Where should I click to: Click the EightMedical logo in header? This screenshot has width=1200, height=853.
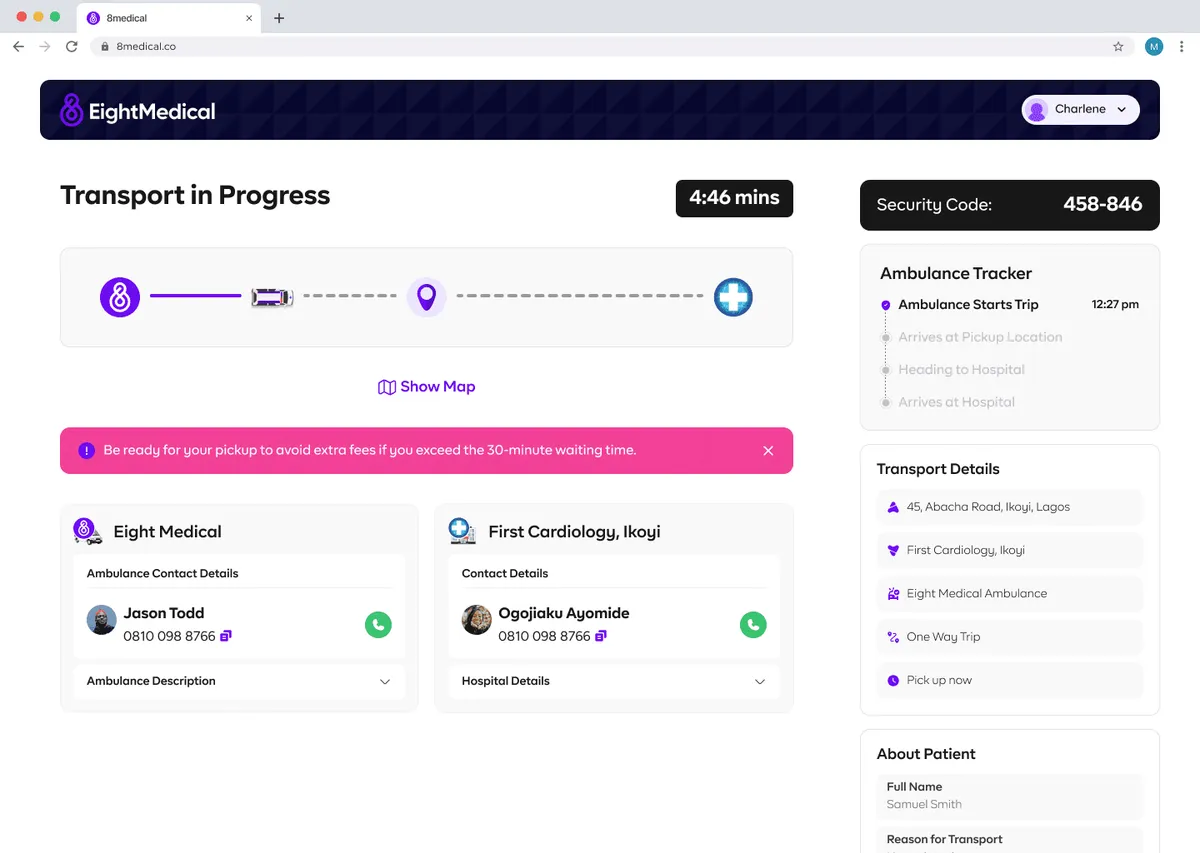(x=137, y=110)
